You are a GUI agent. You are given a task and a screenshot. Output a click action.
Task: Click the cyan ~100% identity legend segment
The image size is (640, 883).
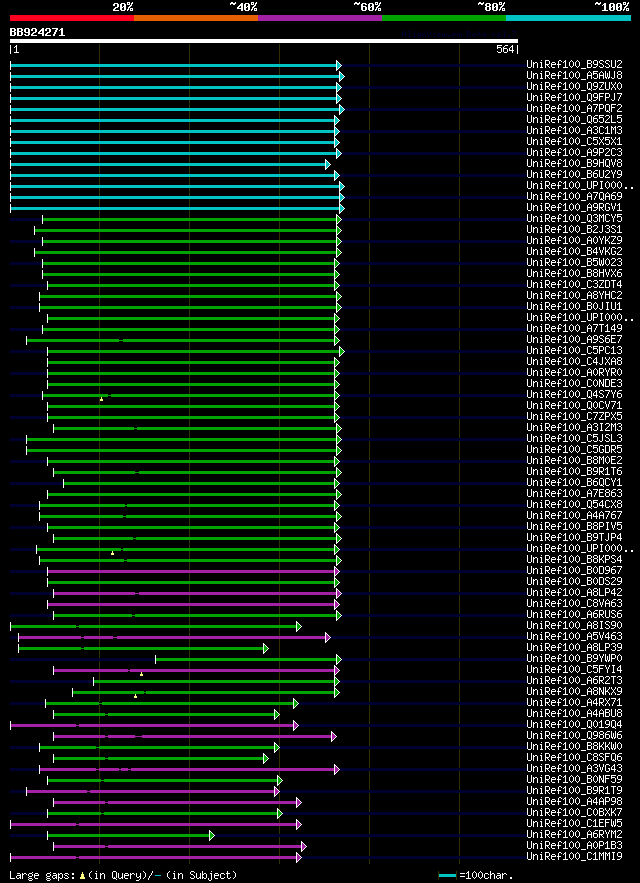(x=568, y=18)
